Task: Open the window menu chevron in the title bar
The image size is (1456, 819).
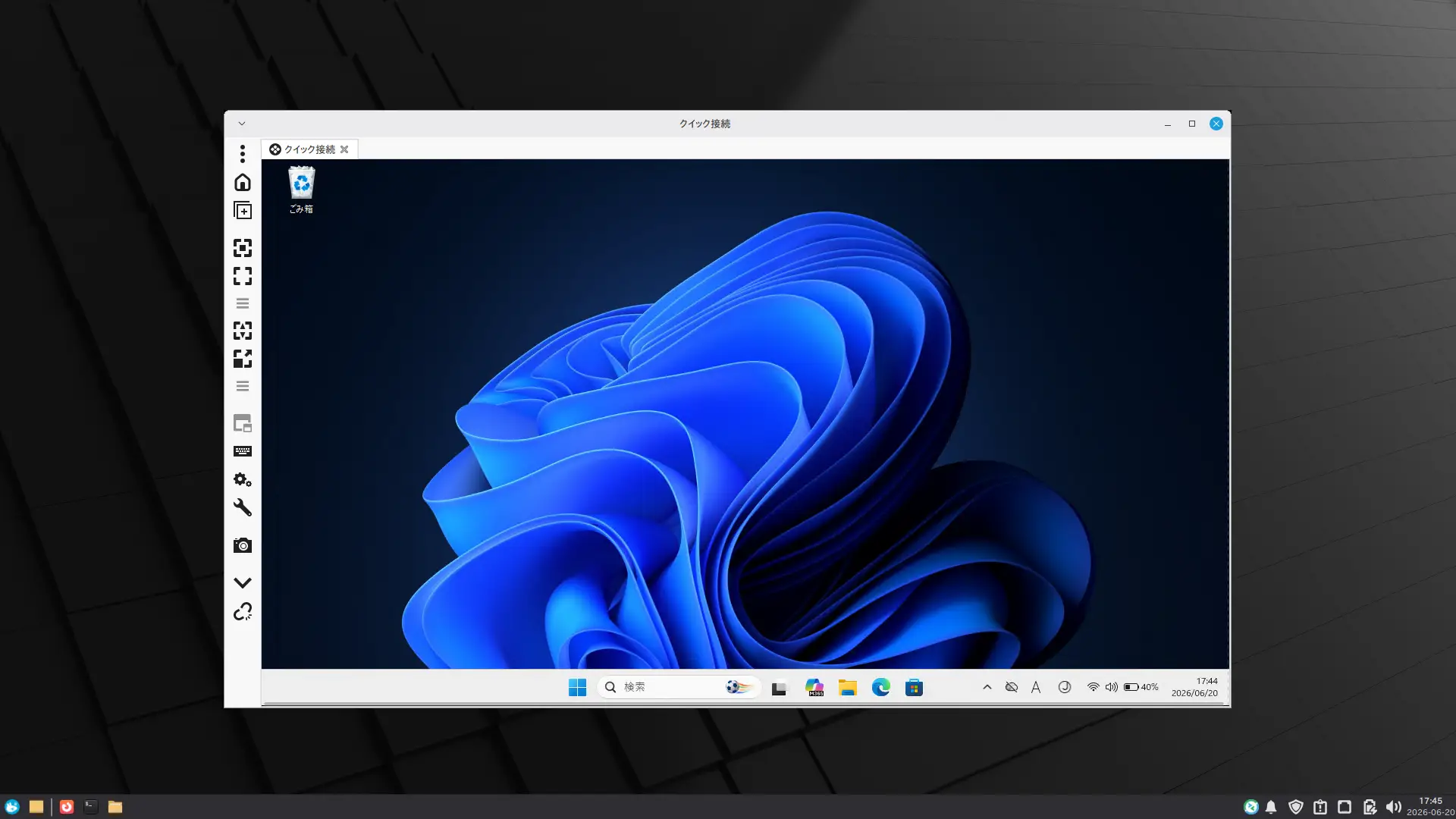Action: 242,124
